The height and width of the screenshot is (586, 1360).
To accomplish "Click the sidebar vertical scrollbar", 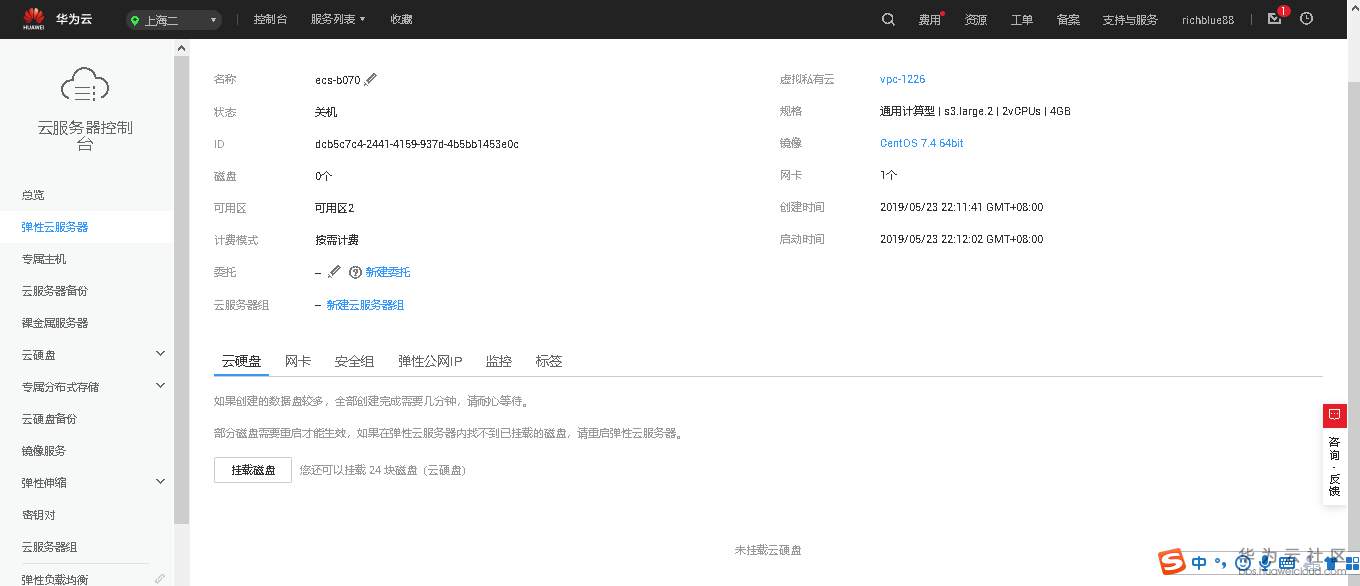I will (x=181, y=290).
